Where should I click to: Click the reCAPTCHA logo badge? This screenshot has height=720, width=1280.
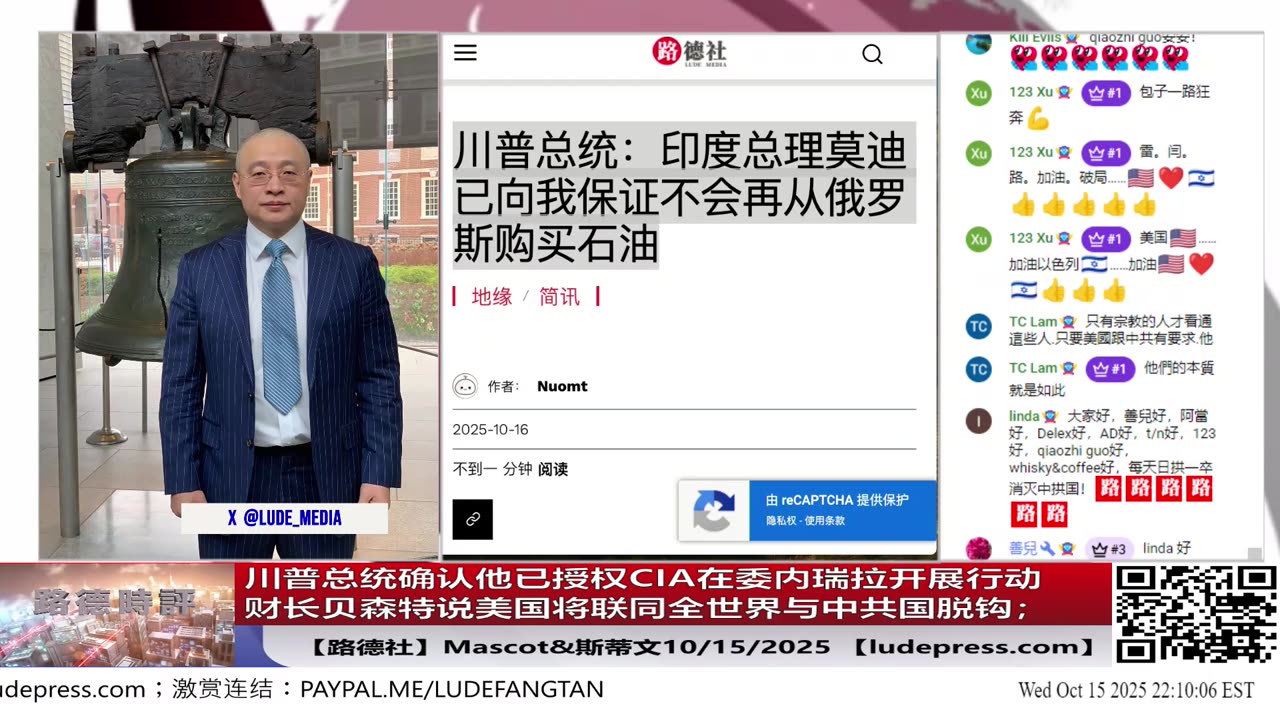coord(713,511)
